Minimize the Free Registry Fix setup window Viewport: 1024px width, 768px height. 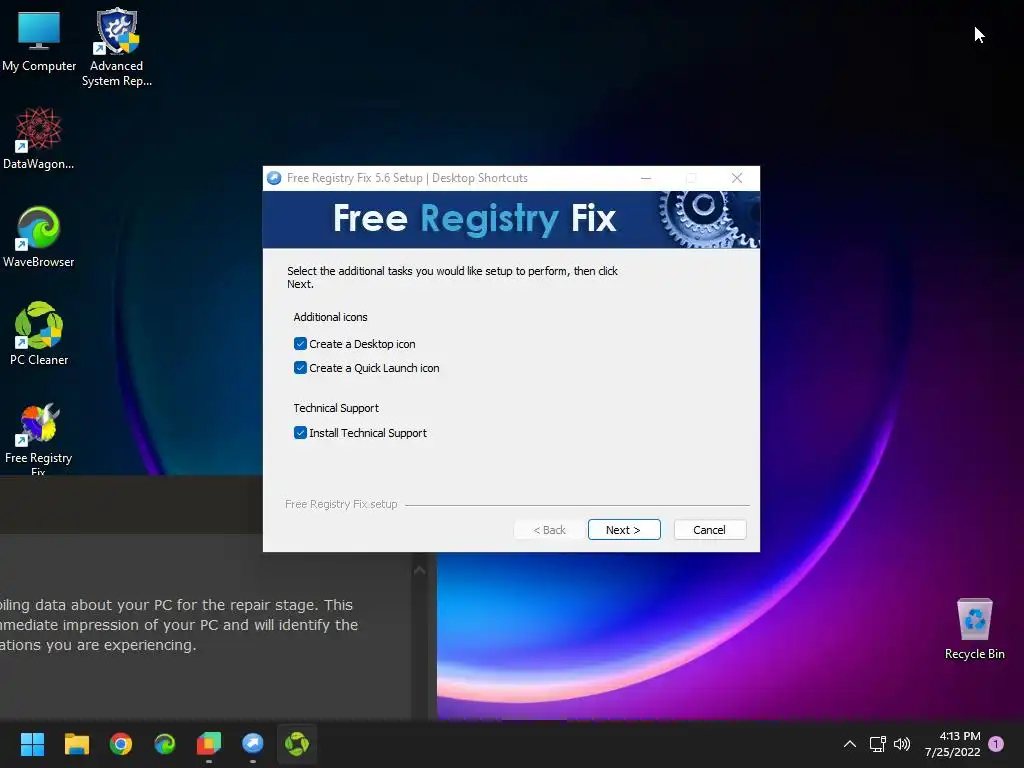646,178
